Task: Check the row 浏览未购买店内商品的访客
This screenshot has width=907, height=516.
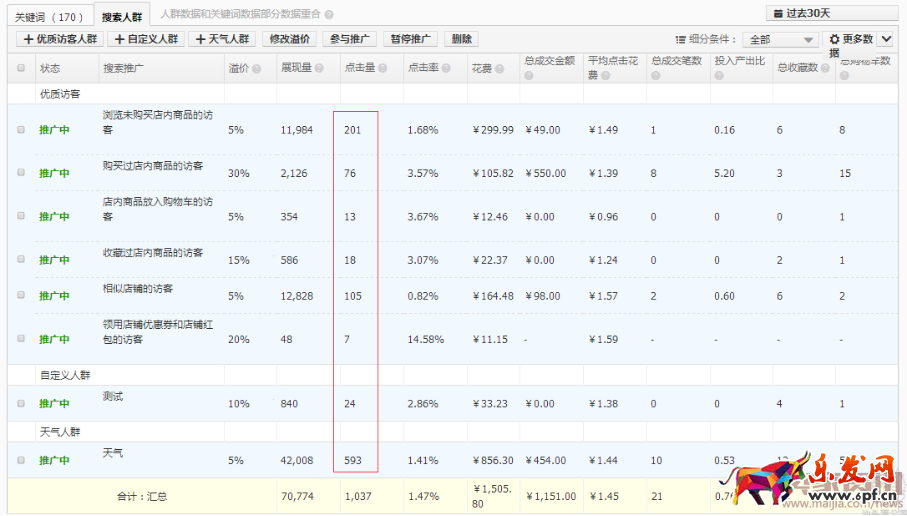Action: (21, 130)
